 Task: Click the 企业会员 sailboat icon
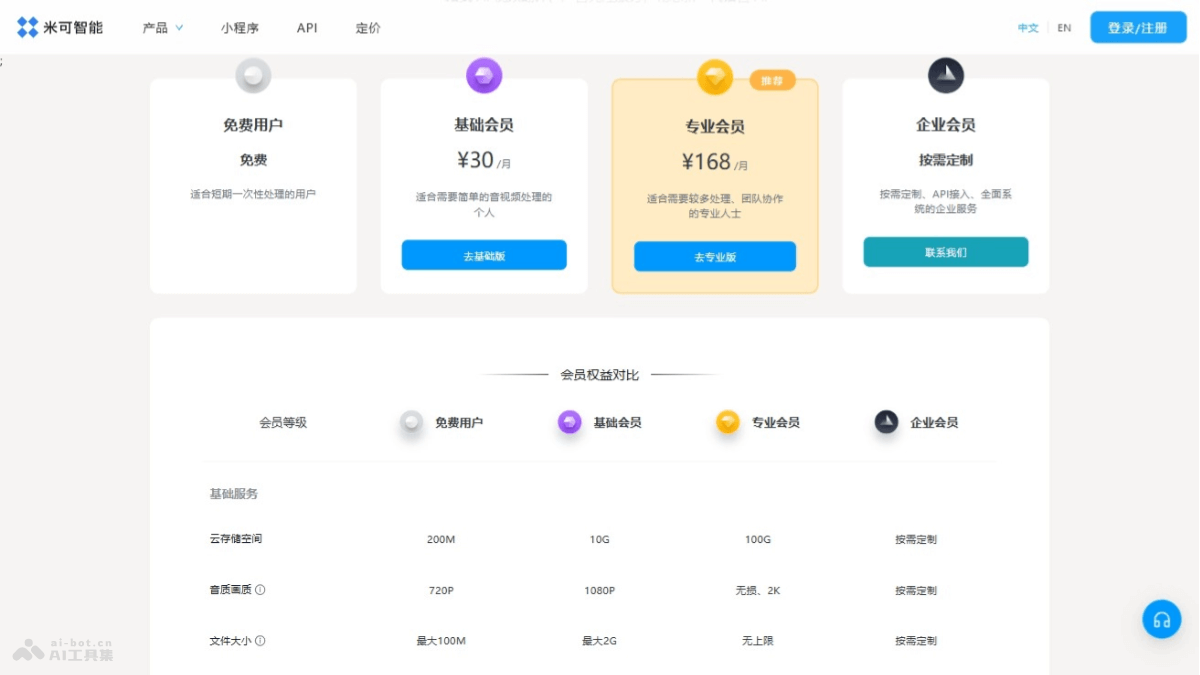coord(945,73)
